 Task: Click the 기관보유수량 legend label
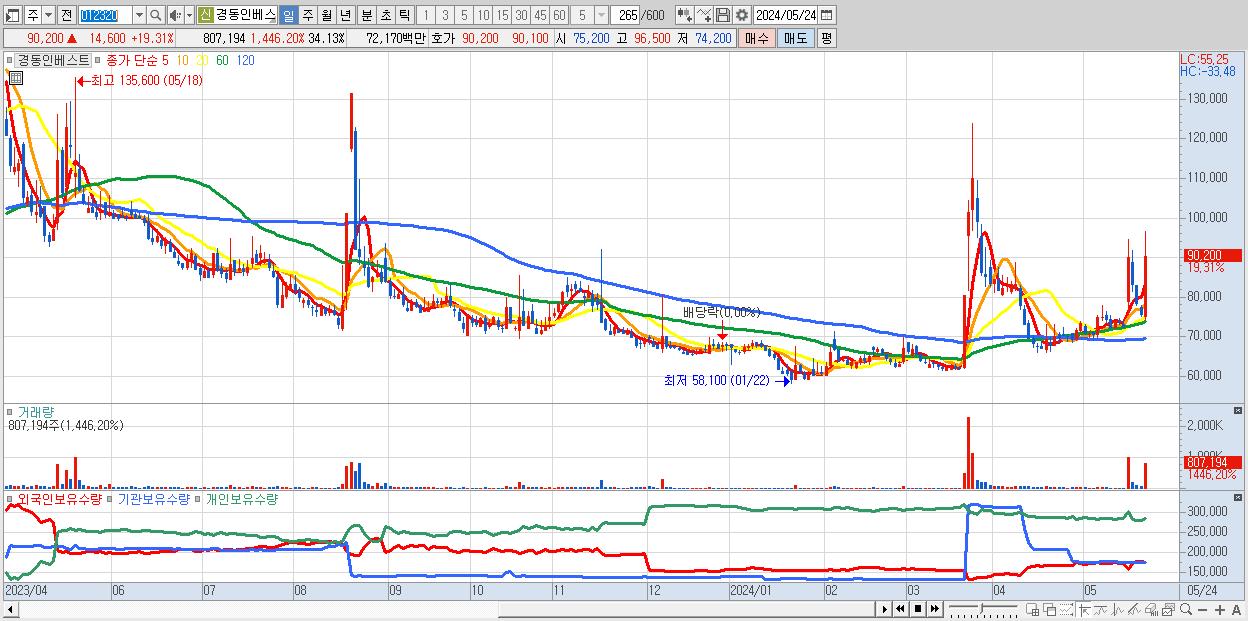pyautogui.click(x=153, y=498)
